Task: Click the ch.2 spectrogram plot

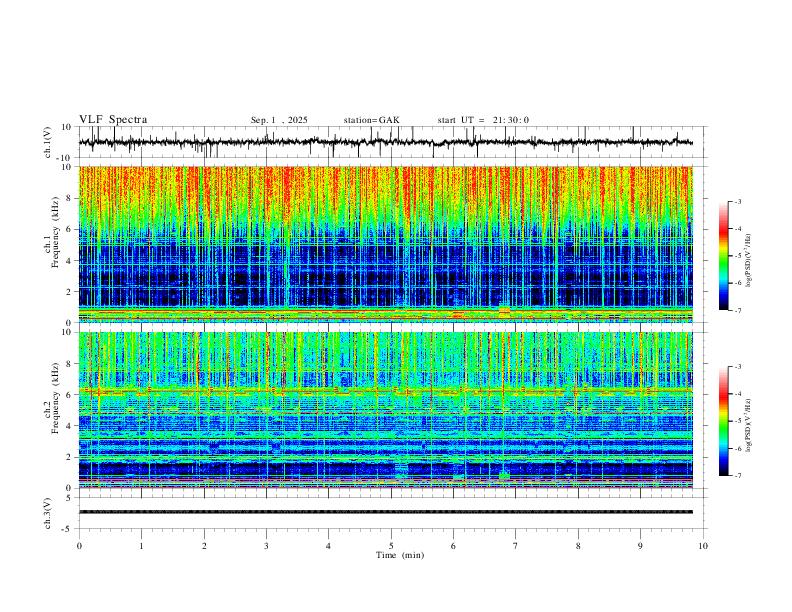Action: point(385,410)
